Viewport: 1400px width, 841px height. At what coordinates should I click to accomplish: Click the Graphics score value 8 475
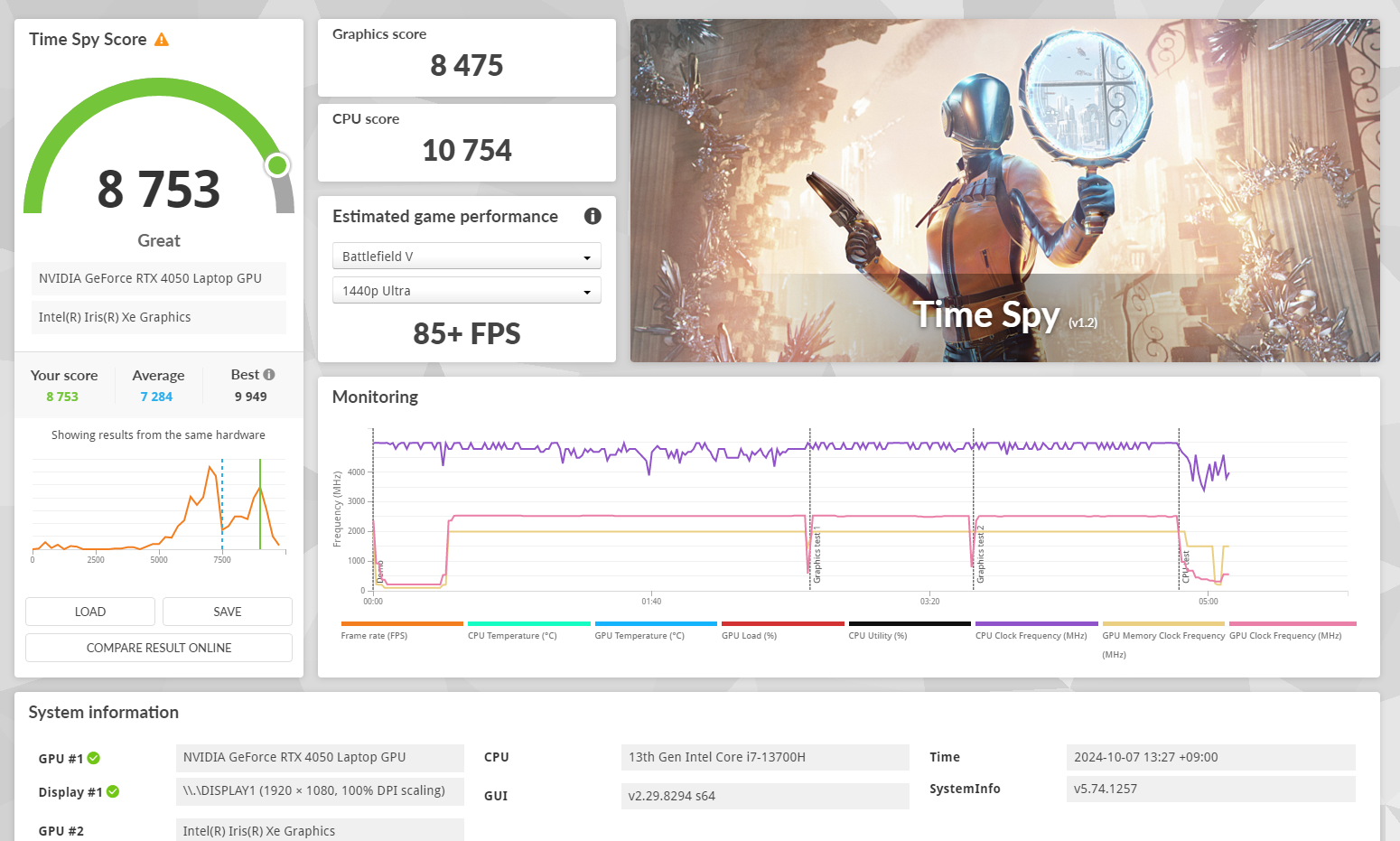pyautogui.click(x=467, y=66)
